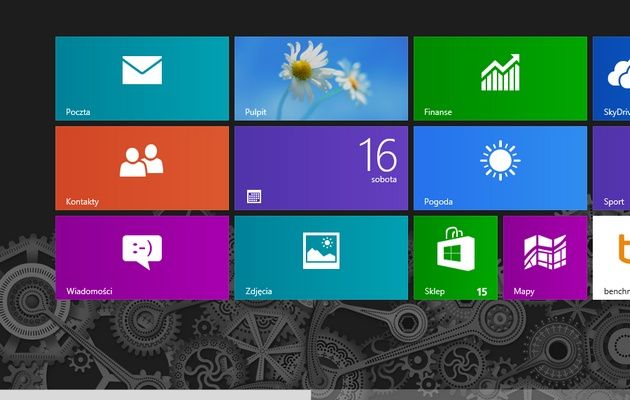Image resolution: width=630 pixels, height=400 pixels.
Task: Click the Finanse tile label
Action: [x=438, y=112]
